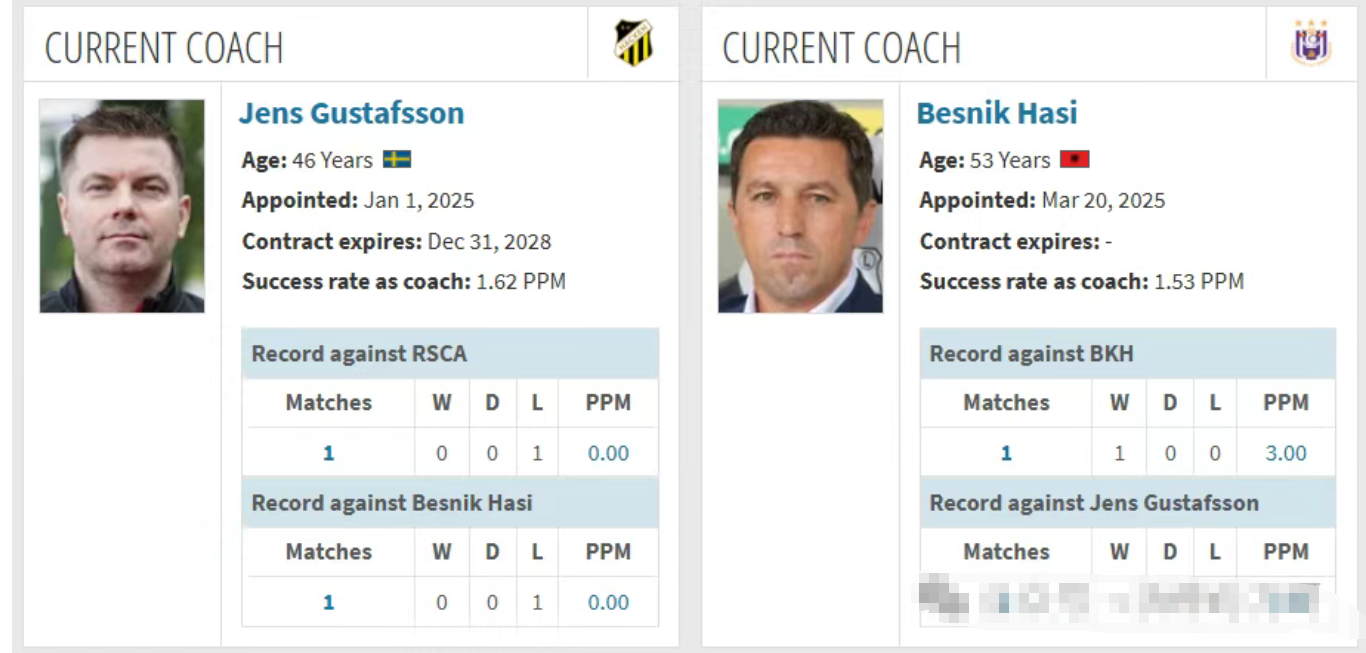This screenshot has height=653, width=1366.
Task: Open the Jens Gustafsson profile link
Action: pos(351,113)
